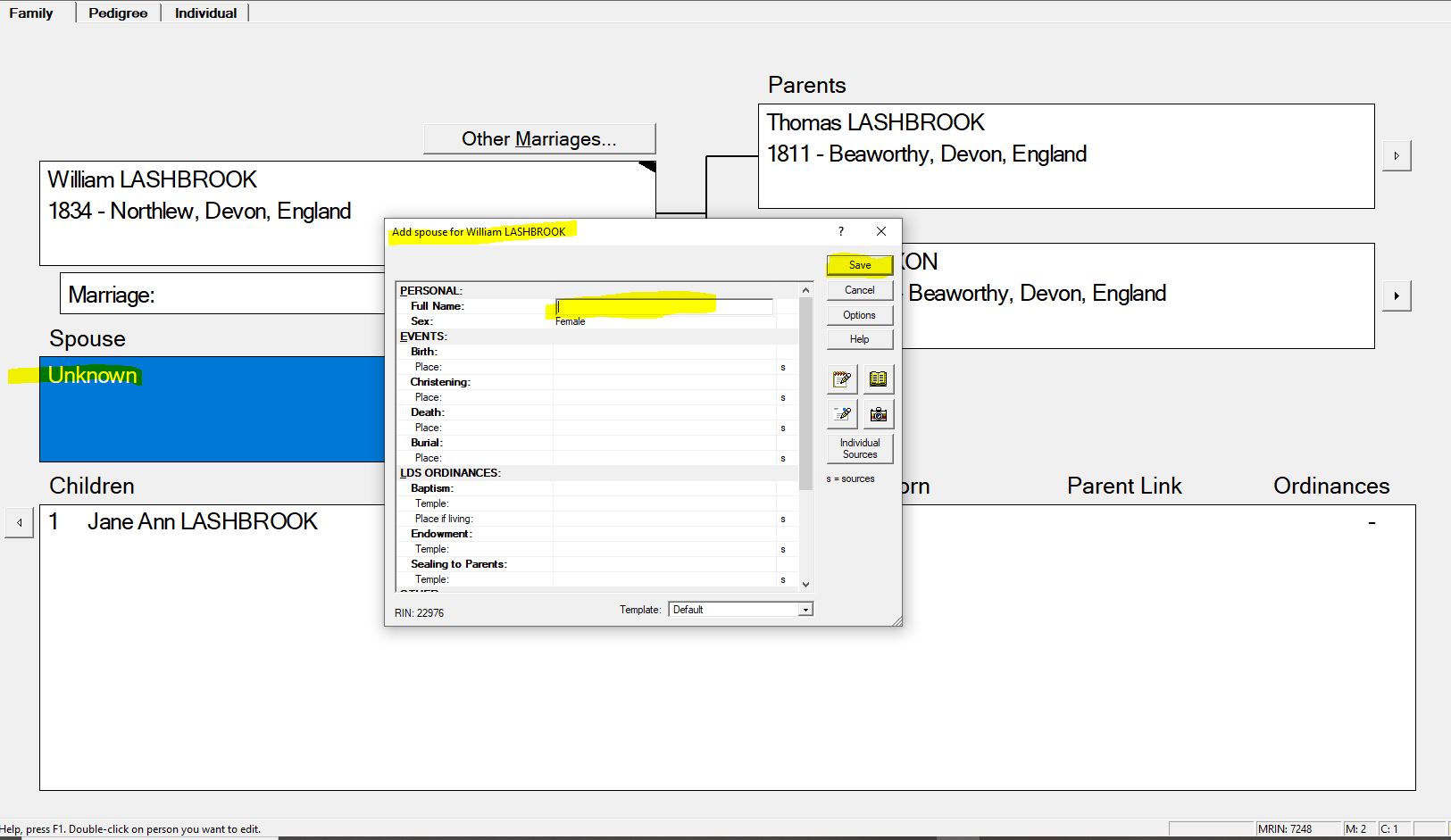Switch to the Family tab

pos(31,12)
